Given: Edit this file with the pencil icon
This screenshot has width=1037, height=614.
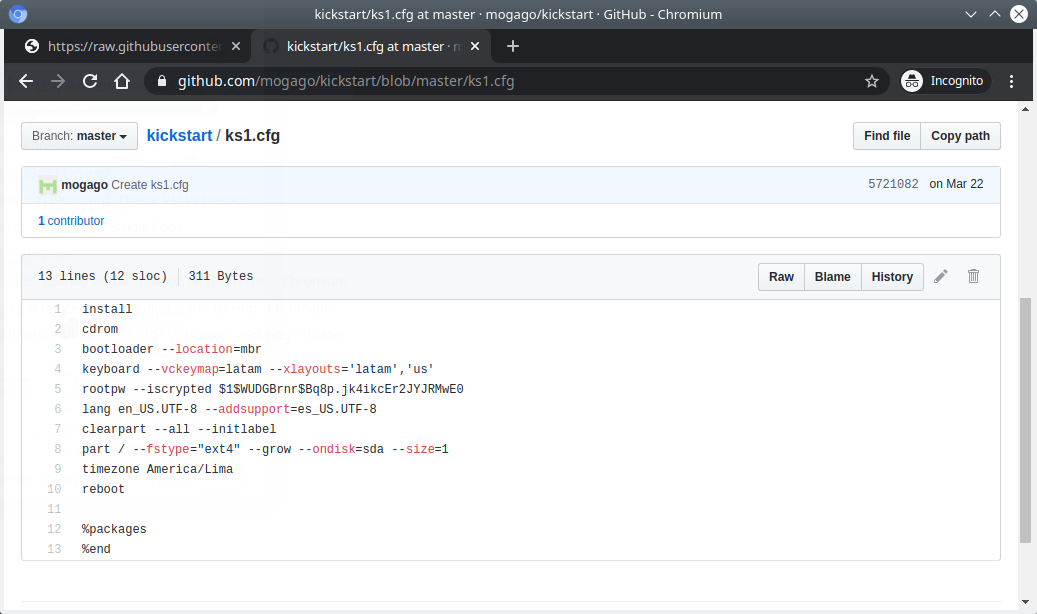Looking at the screenshot, I should click(940, 276).
